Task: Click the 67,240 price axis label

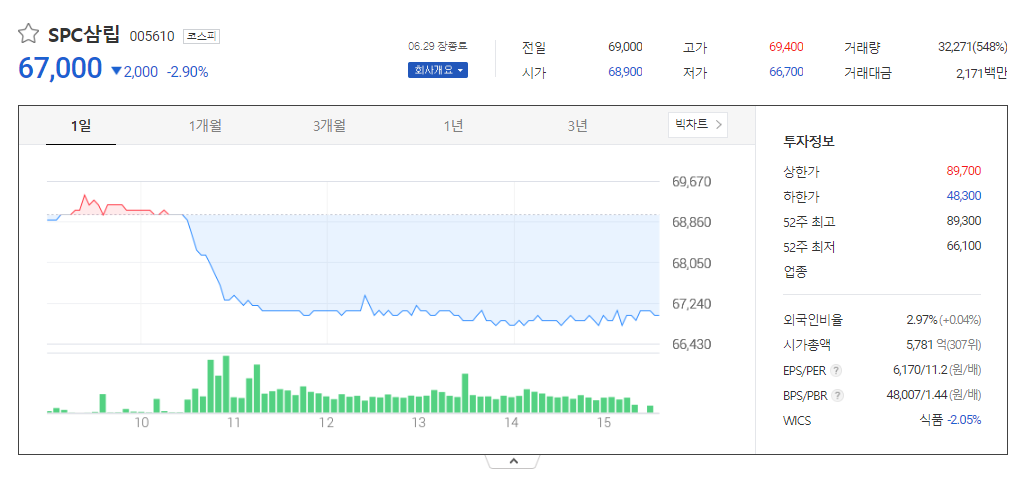Action: (692, 304)
